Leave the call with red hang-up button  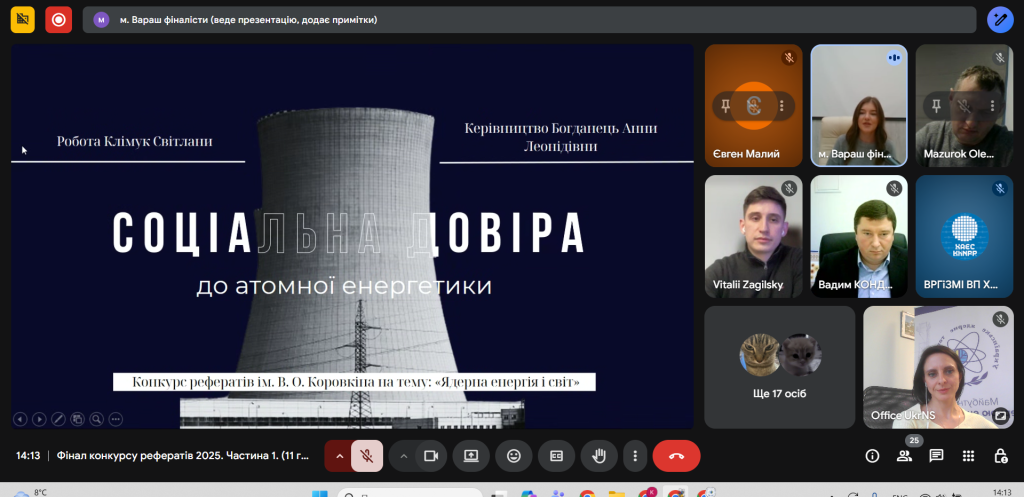coord(676,456)
